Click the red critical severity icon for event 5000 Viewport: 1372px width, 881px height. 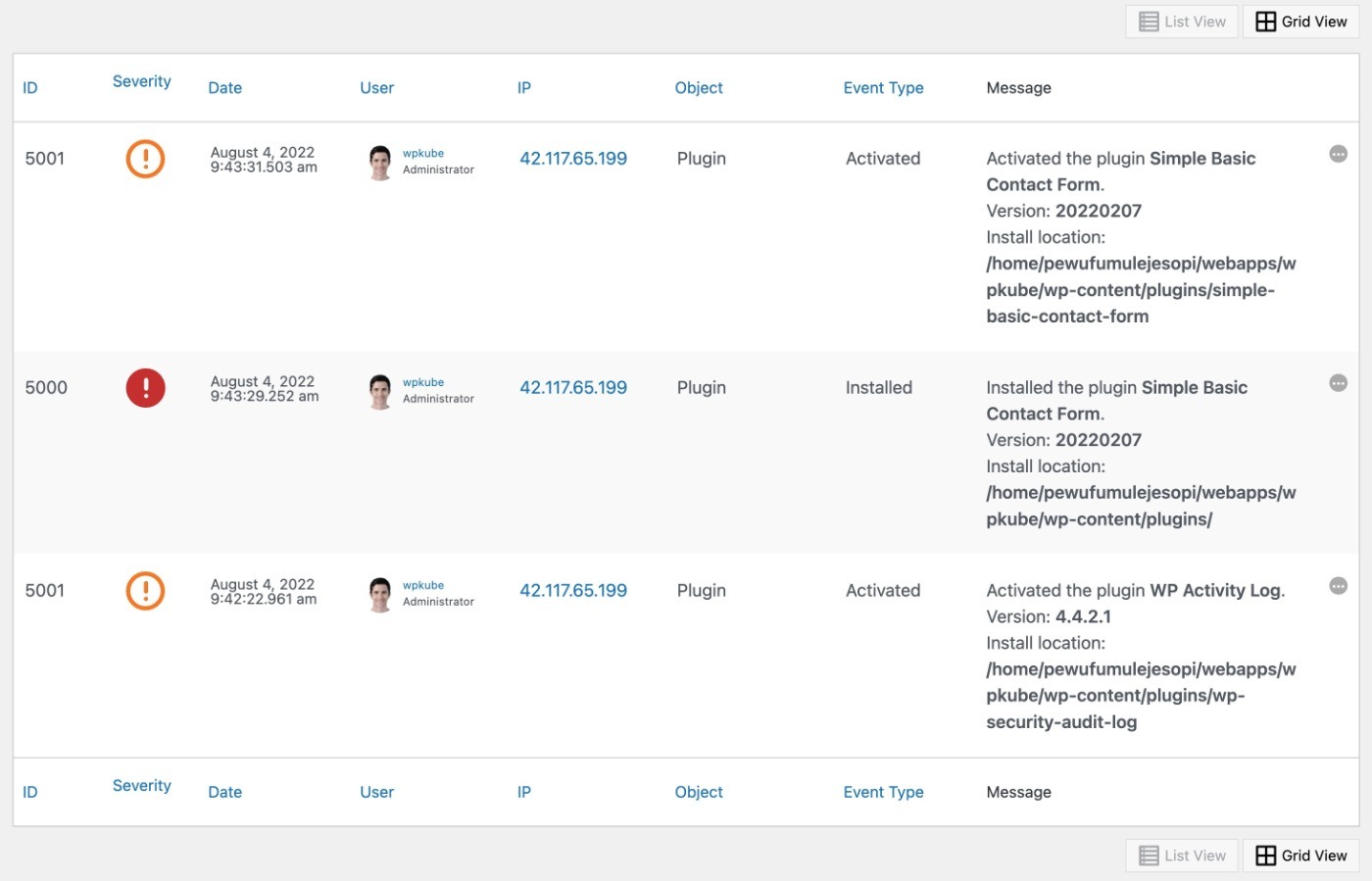tap(145, 388)
